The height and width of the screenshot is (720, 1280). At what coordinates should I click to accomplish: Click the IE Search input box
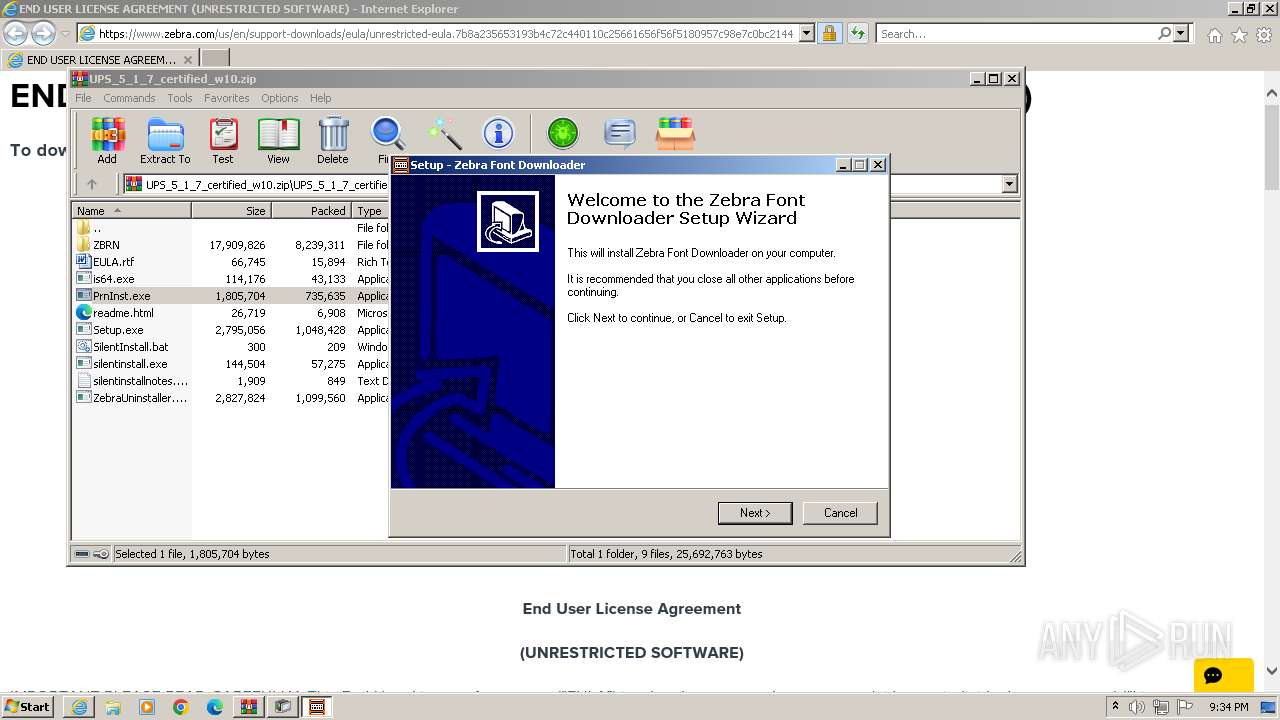click(x=1016, y=34)
